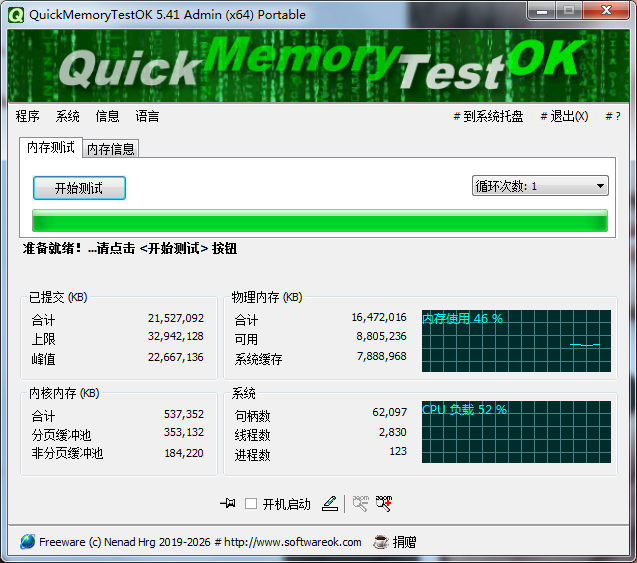Click the pin always-on-top icon
Viewport: 637px width, 563px height.
coord(228,504)
